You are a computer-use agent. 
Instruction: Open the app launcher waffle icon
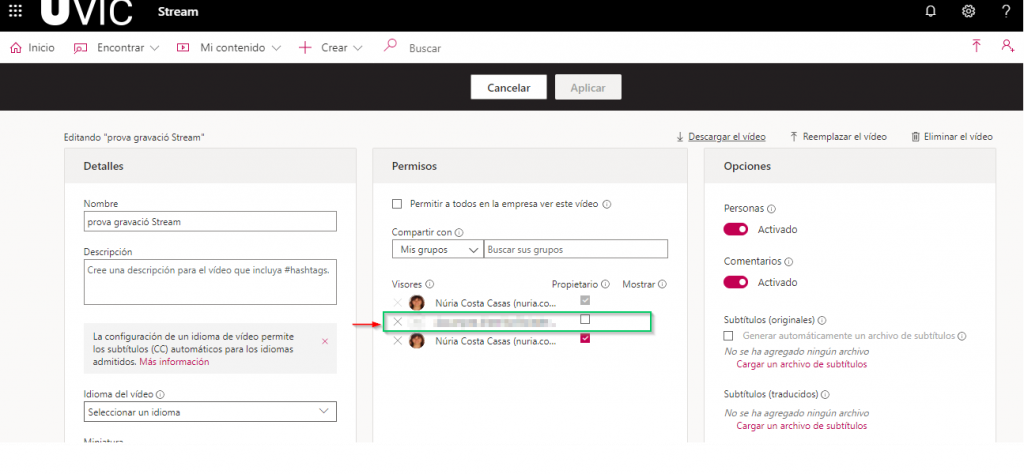pos(16,12)
